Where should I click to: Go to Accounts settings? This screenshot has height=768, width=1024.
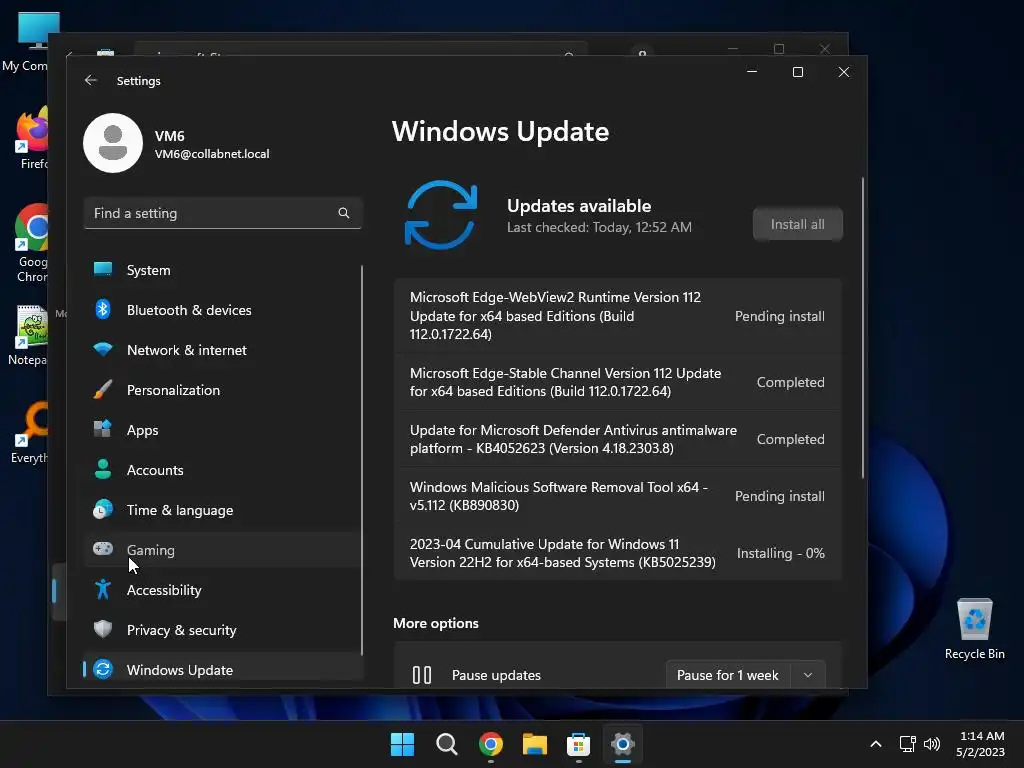click(x=222, y=470)
